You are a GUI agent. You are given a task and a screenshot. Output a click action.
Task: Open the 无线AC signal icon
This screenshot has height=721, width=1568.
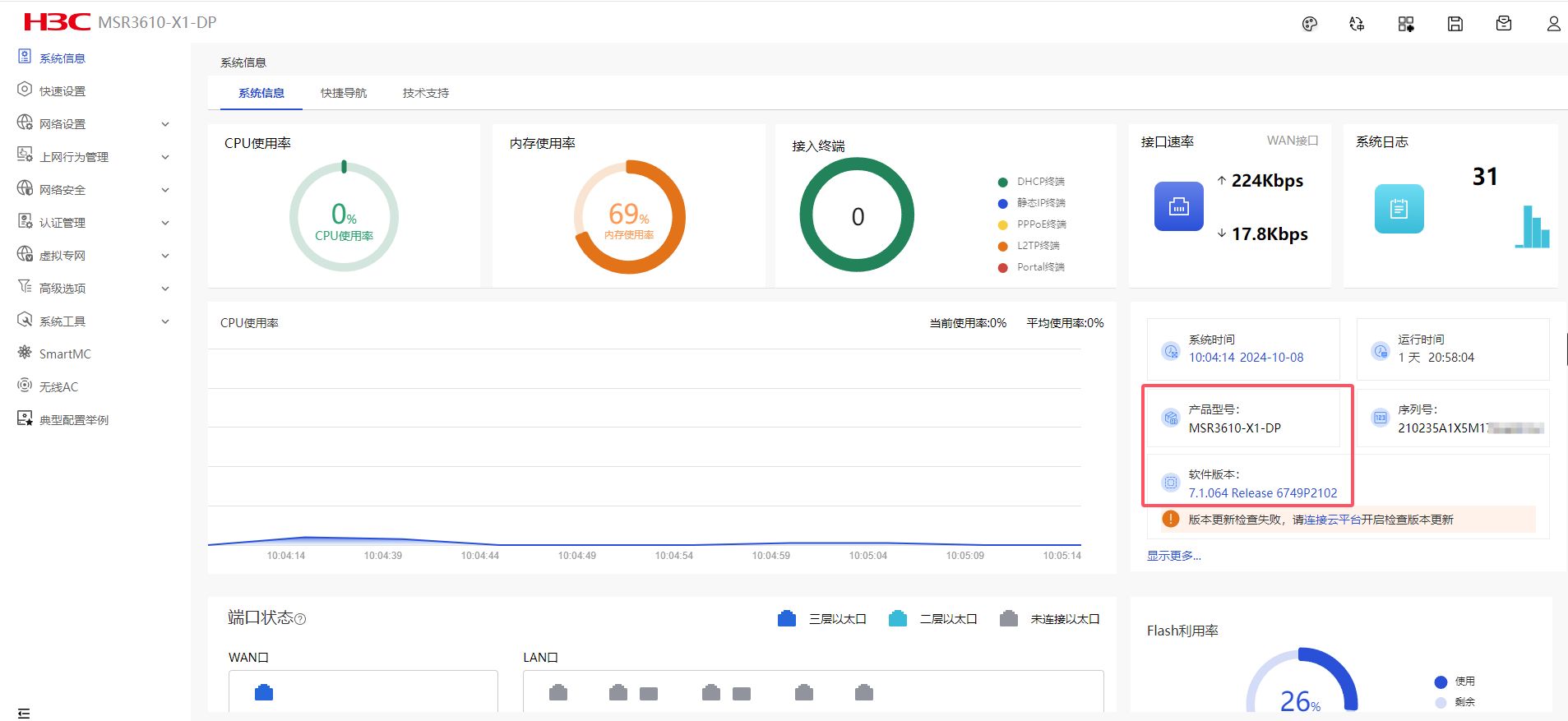pyautogui.click(x=25, y=386)
